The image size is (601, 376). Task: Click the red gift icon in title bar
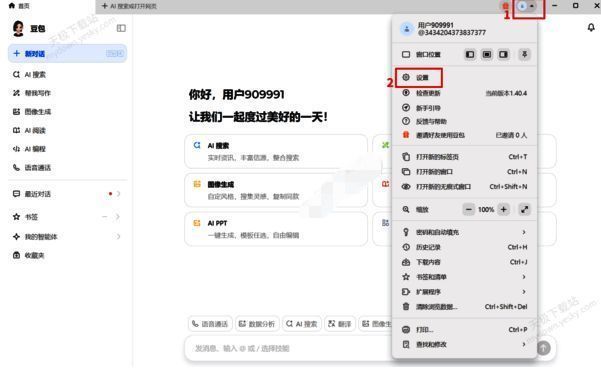(506, 6)
